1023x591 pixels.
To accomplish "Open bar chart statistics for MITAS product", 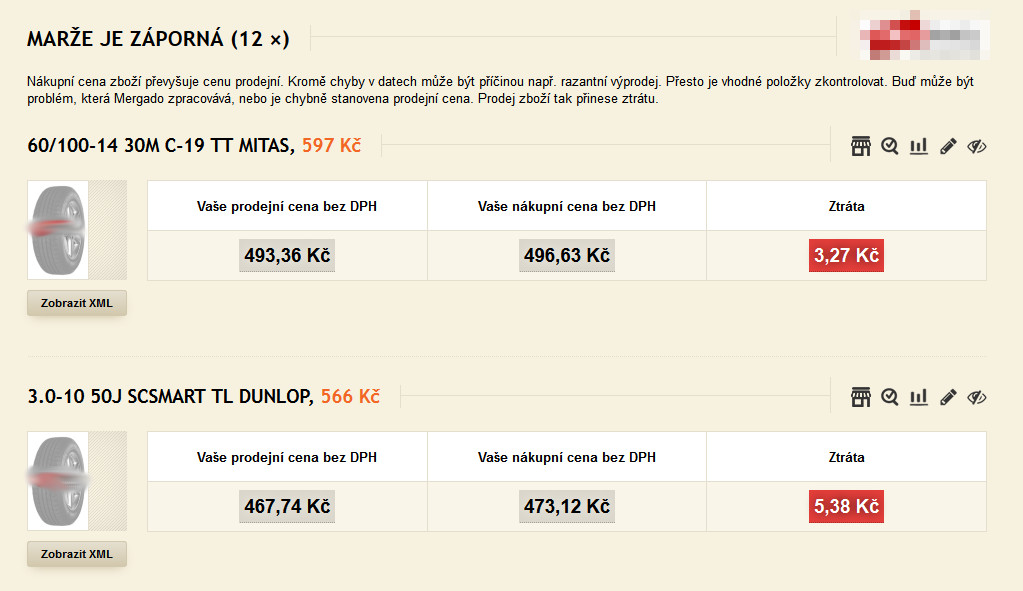I will click(919, 146).
